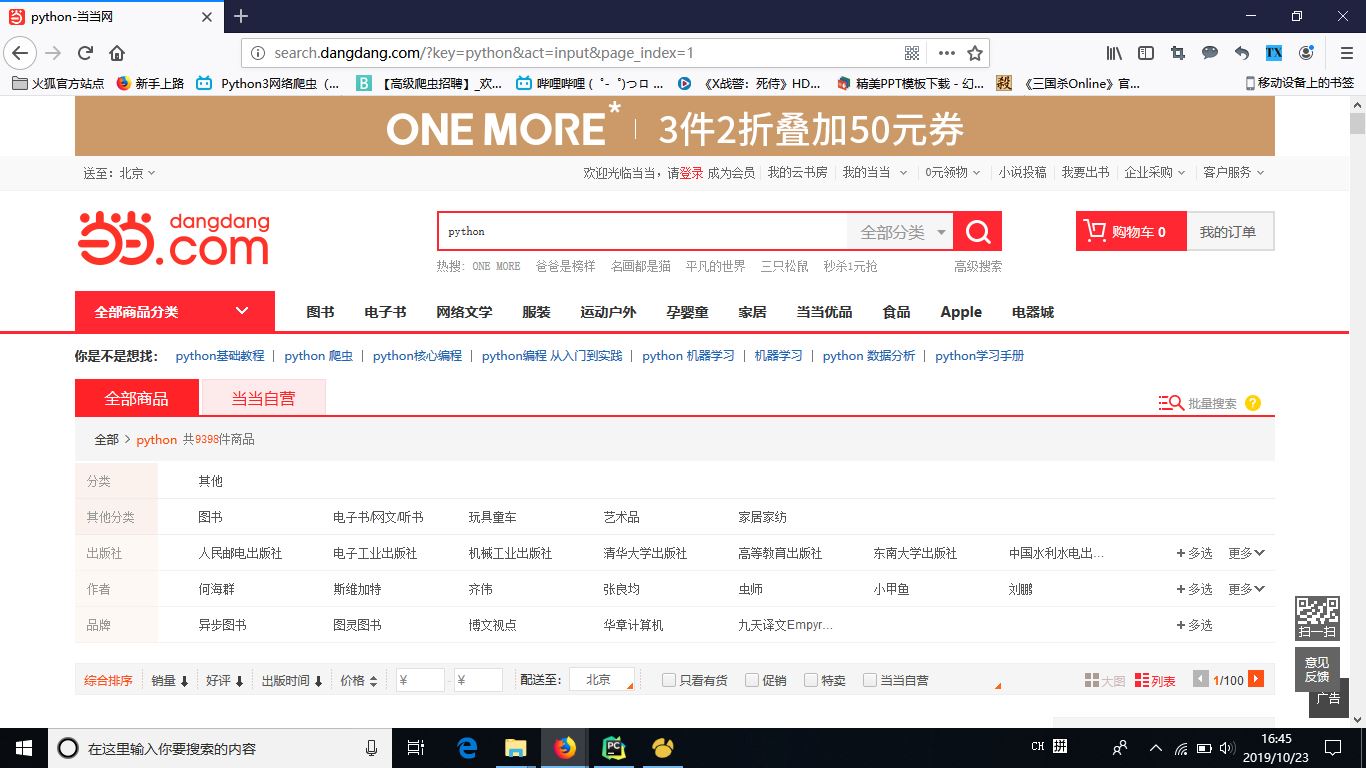Click the ONE MORE promotion banner

pyautogui.click(x=675, y=126)
